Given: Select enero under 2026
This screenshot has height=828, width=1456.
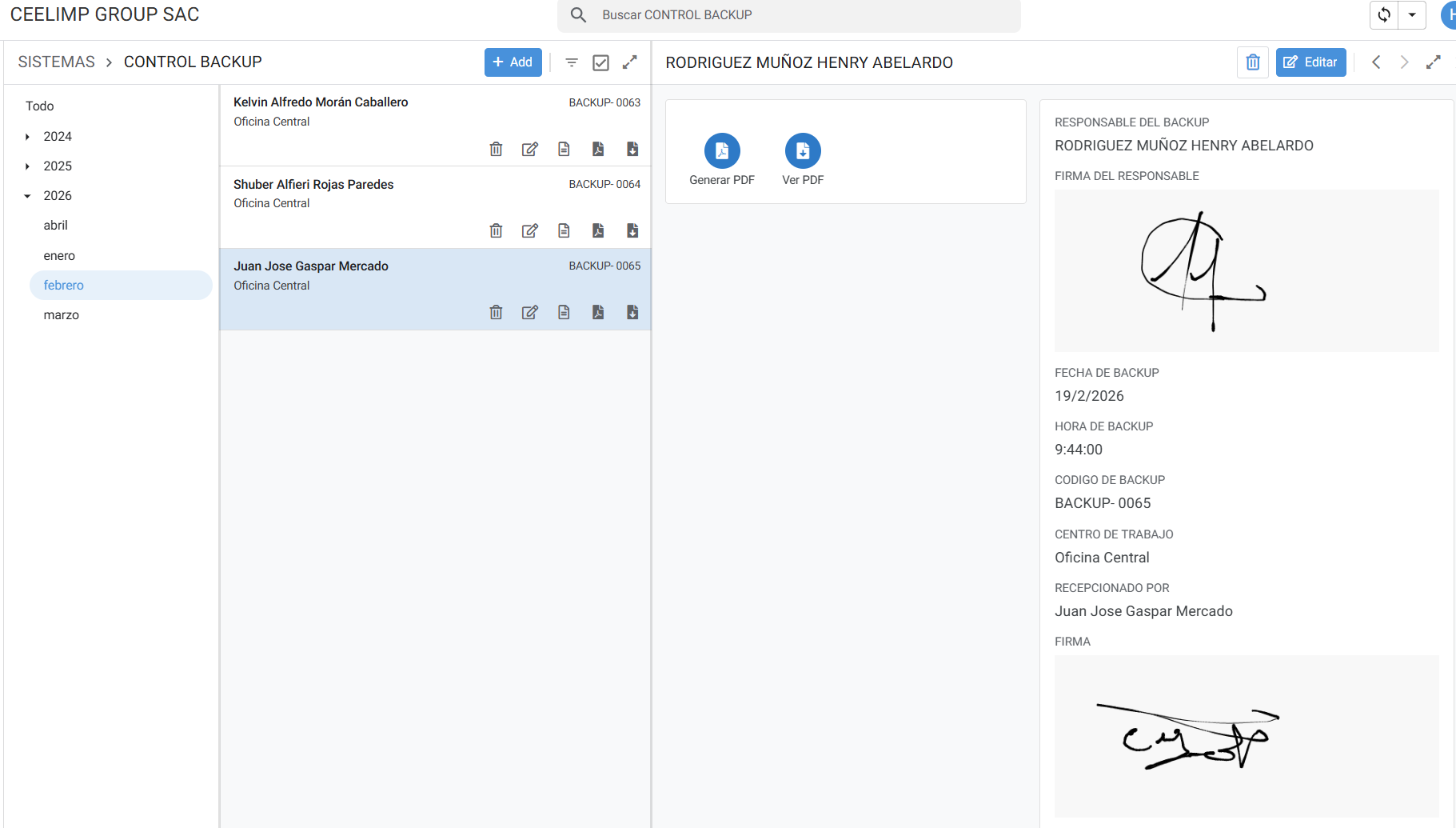Looking at the screenshot, I should 59,256.
